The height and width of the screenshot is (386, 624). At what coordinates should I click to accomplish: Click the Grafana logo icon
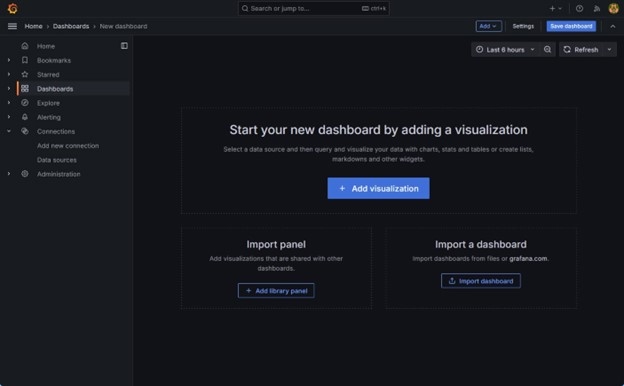pos(13,8)
